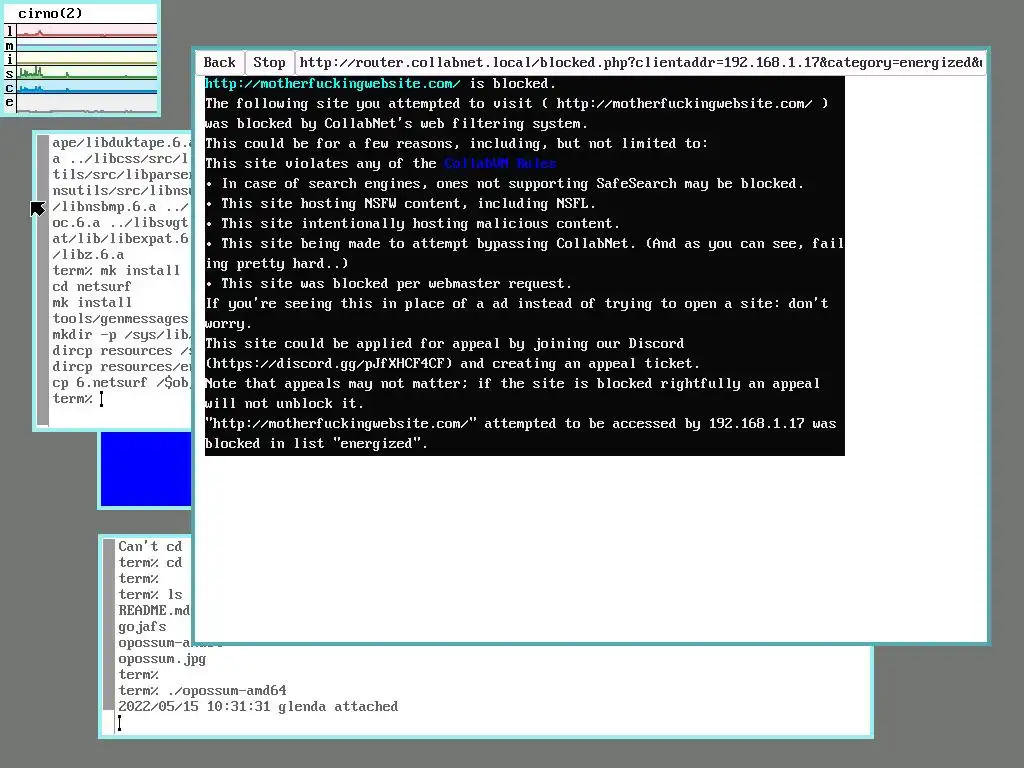Click './opossum-amd64' command in lower terminal

point(227,691)
